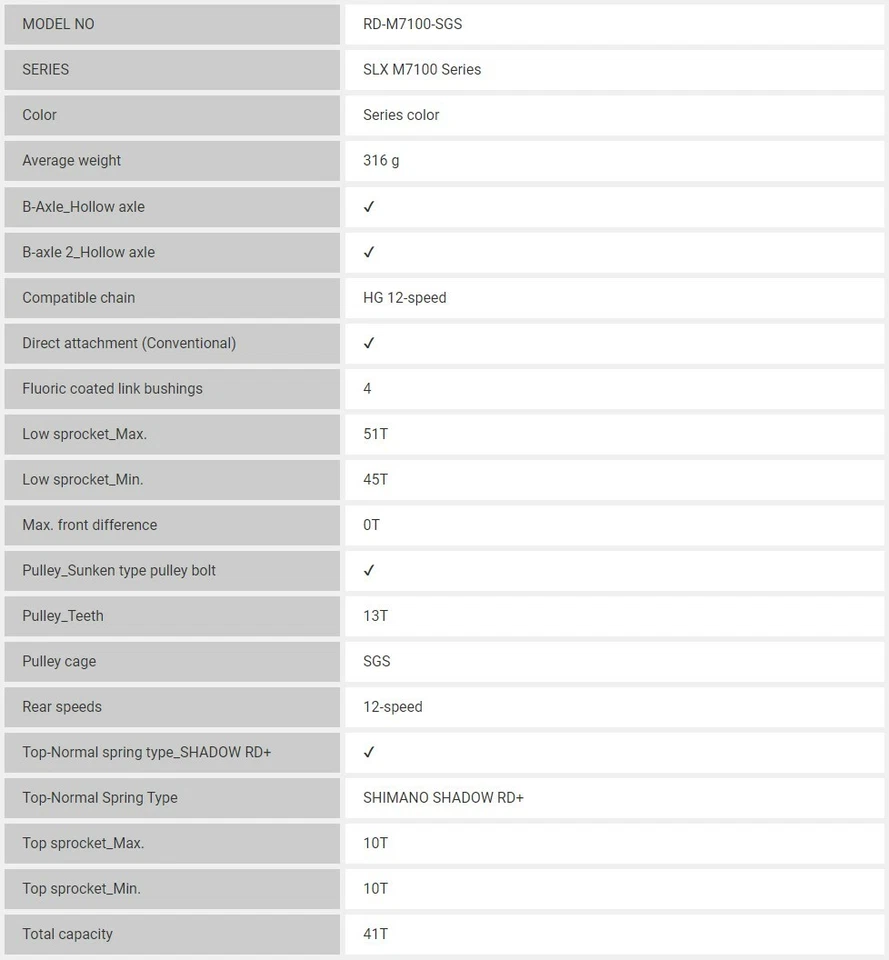
Task: Click the HG 12-speed chain value
Action: coord(405,297)
